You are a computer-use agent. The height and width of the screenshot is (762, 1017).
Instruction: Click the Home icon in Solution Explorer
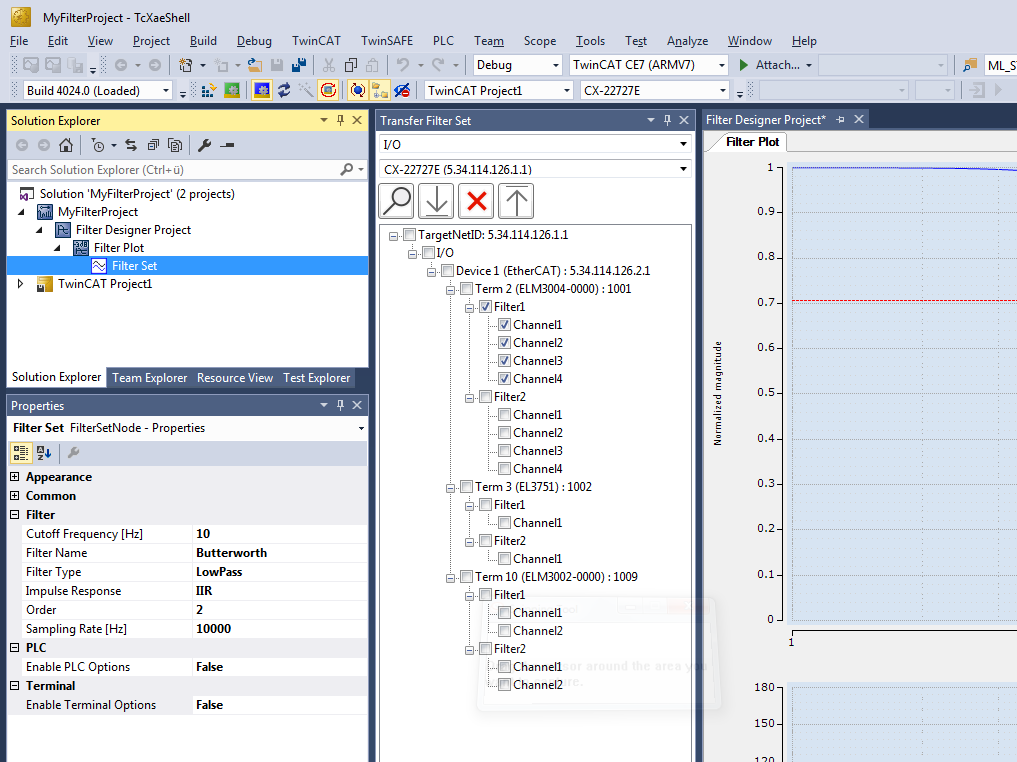66,145
